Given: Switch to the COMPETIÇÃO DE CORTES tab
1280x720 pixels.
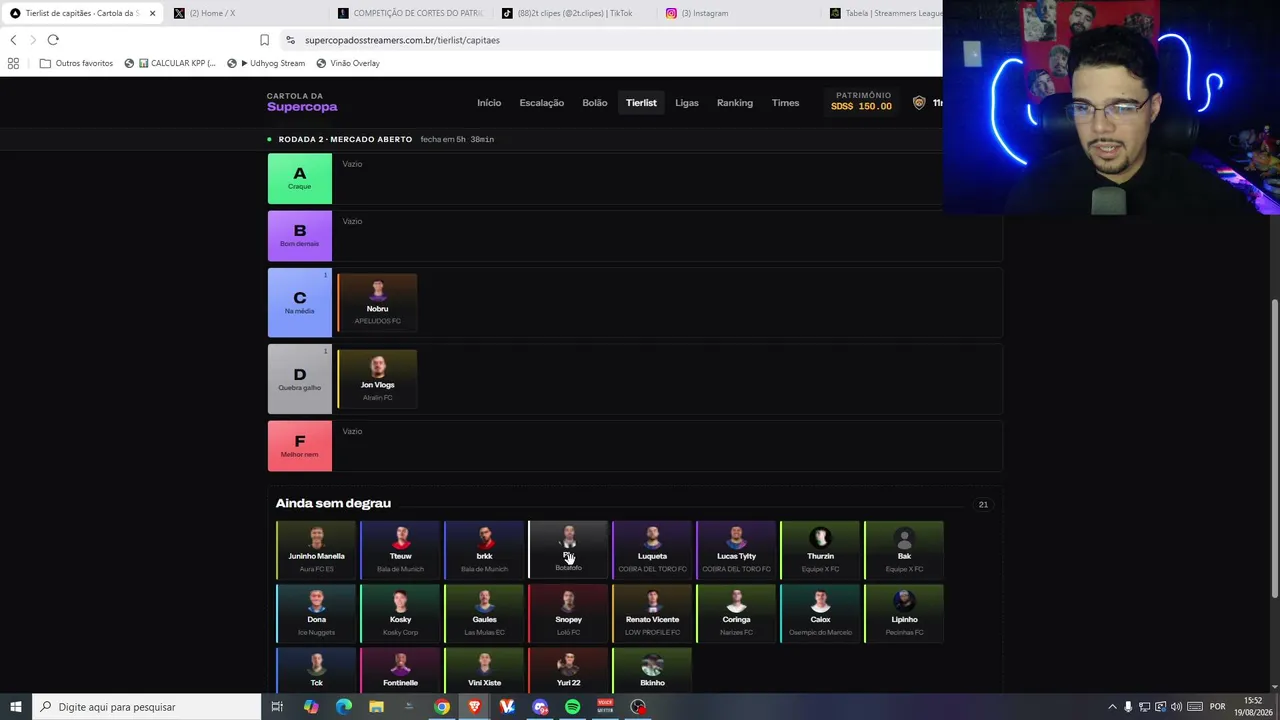Looking at the screenshot, I should 410,13.
